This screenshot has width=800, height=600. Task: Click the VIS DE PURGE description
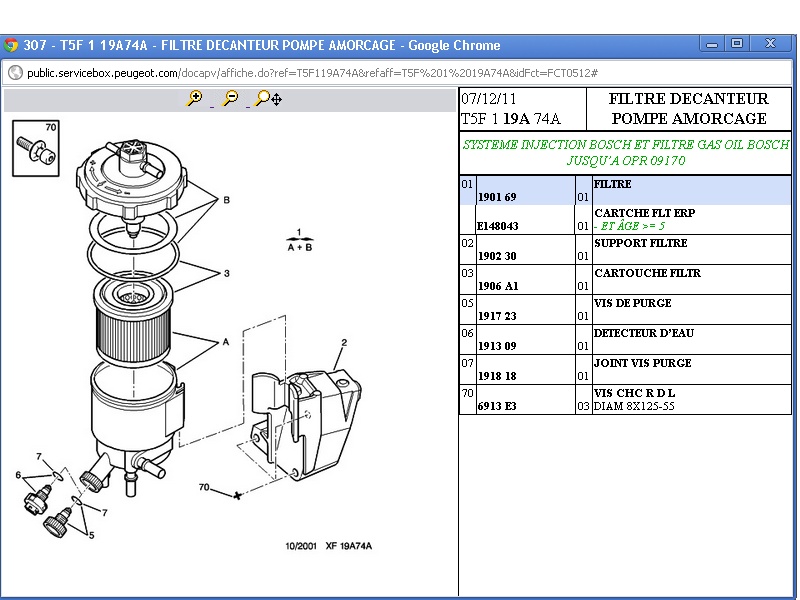point(633,303)
